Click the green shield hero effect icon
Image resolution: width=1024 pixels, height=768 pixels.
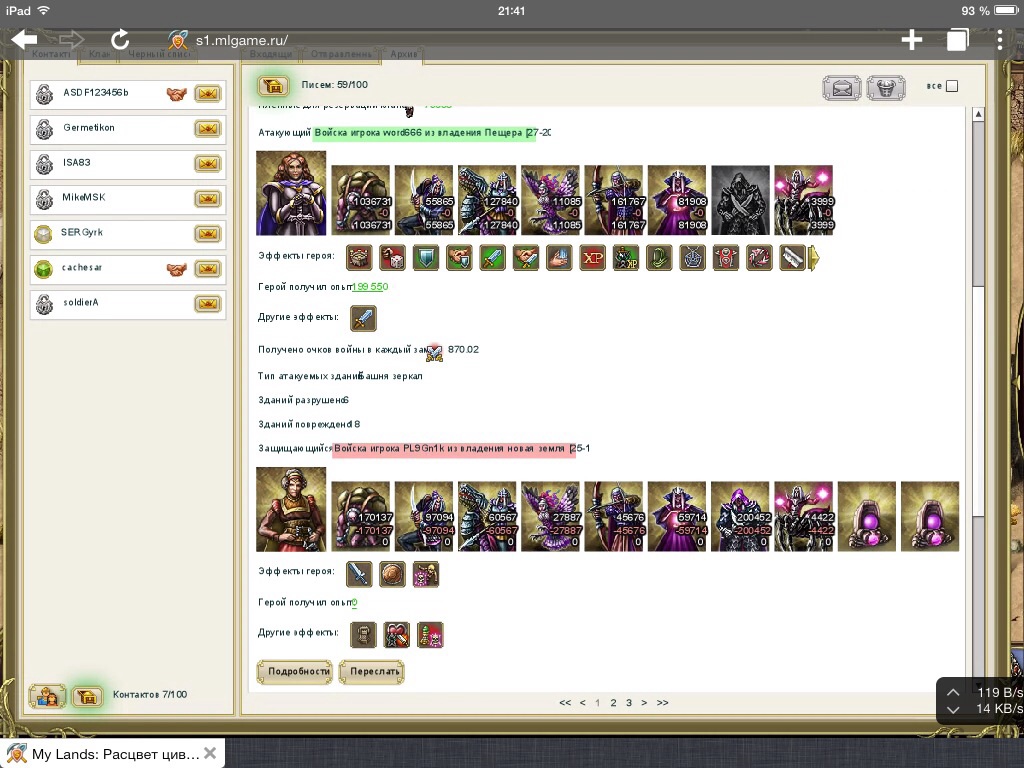pos(426,258)
